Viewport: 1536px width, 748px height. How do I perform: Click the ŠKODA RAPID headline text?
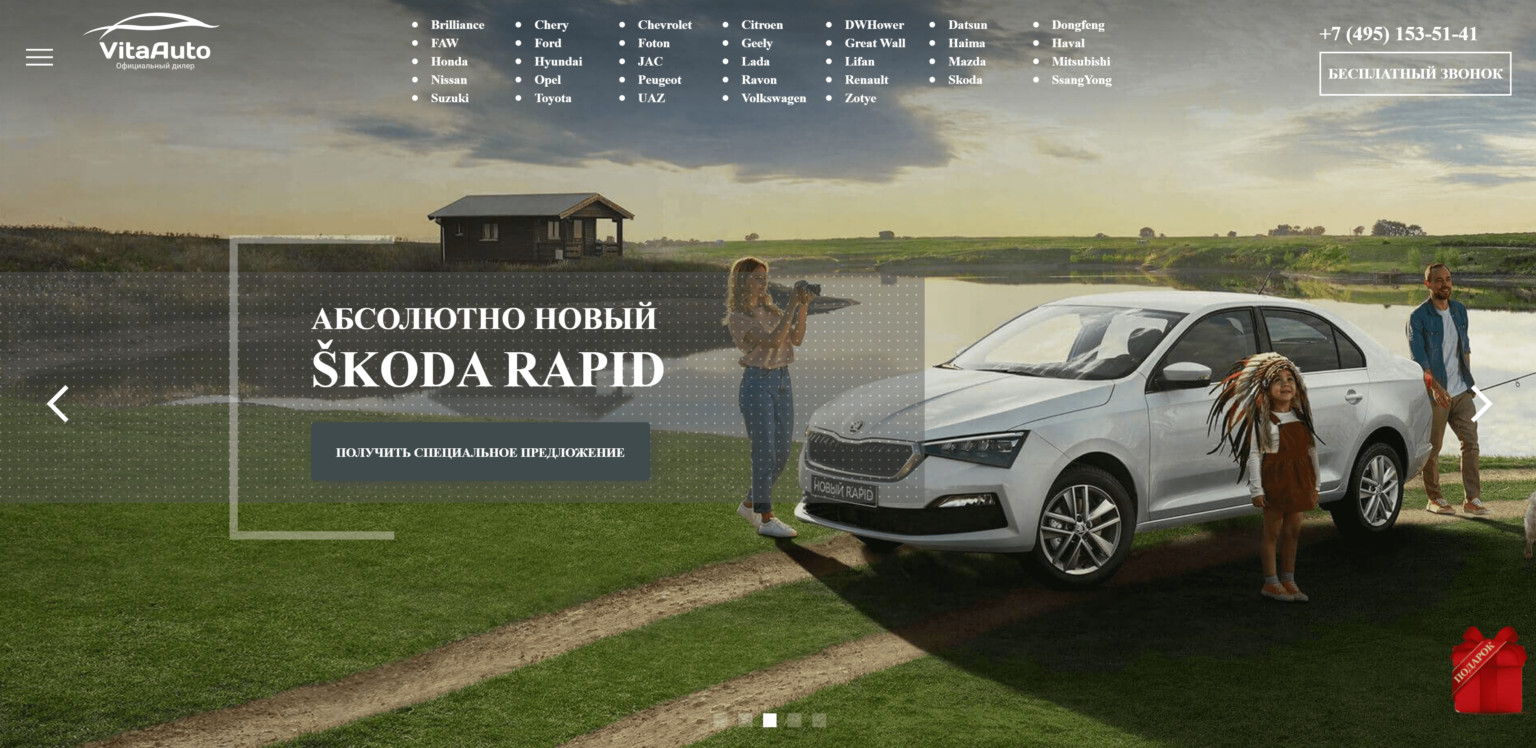point(488,367)
